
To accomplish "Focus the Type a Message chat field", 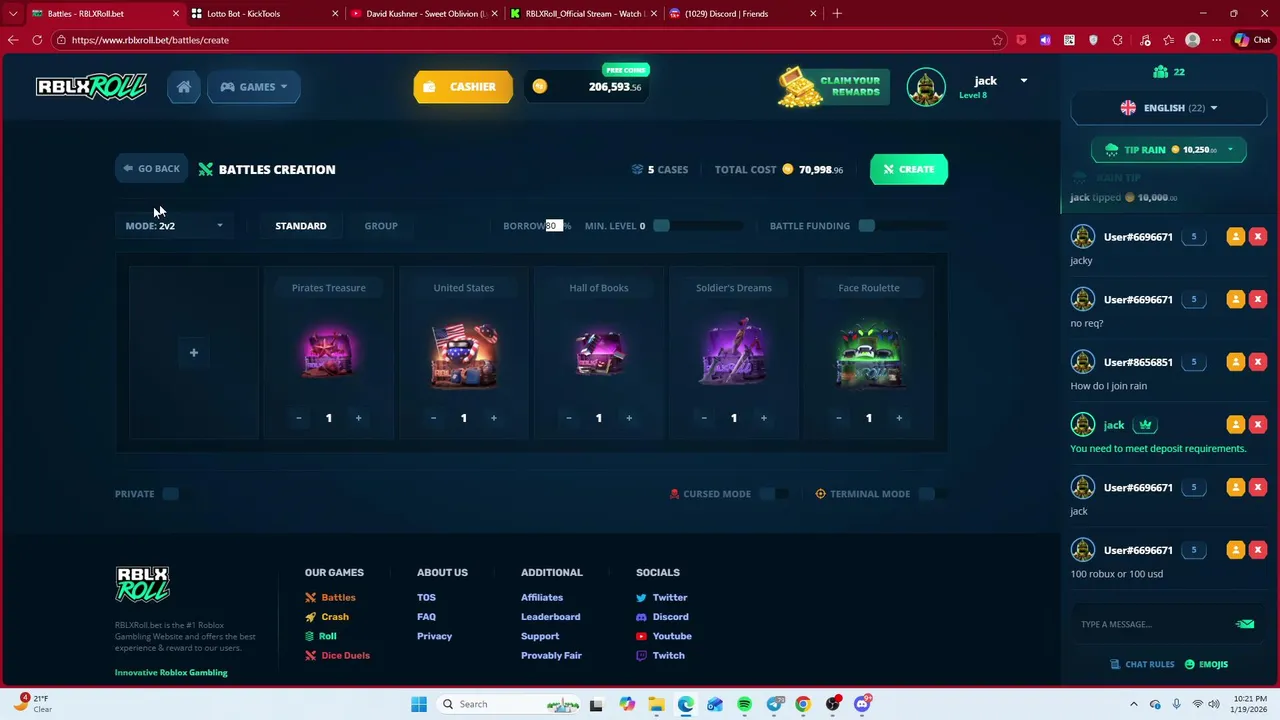I will 1150,624.
